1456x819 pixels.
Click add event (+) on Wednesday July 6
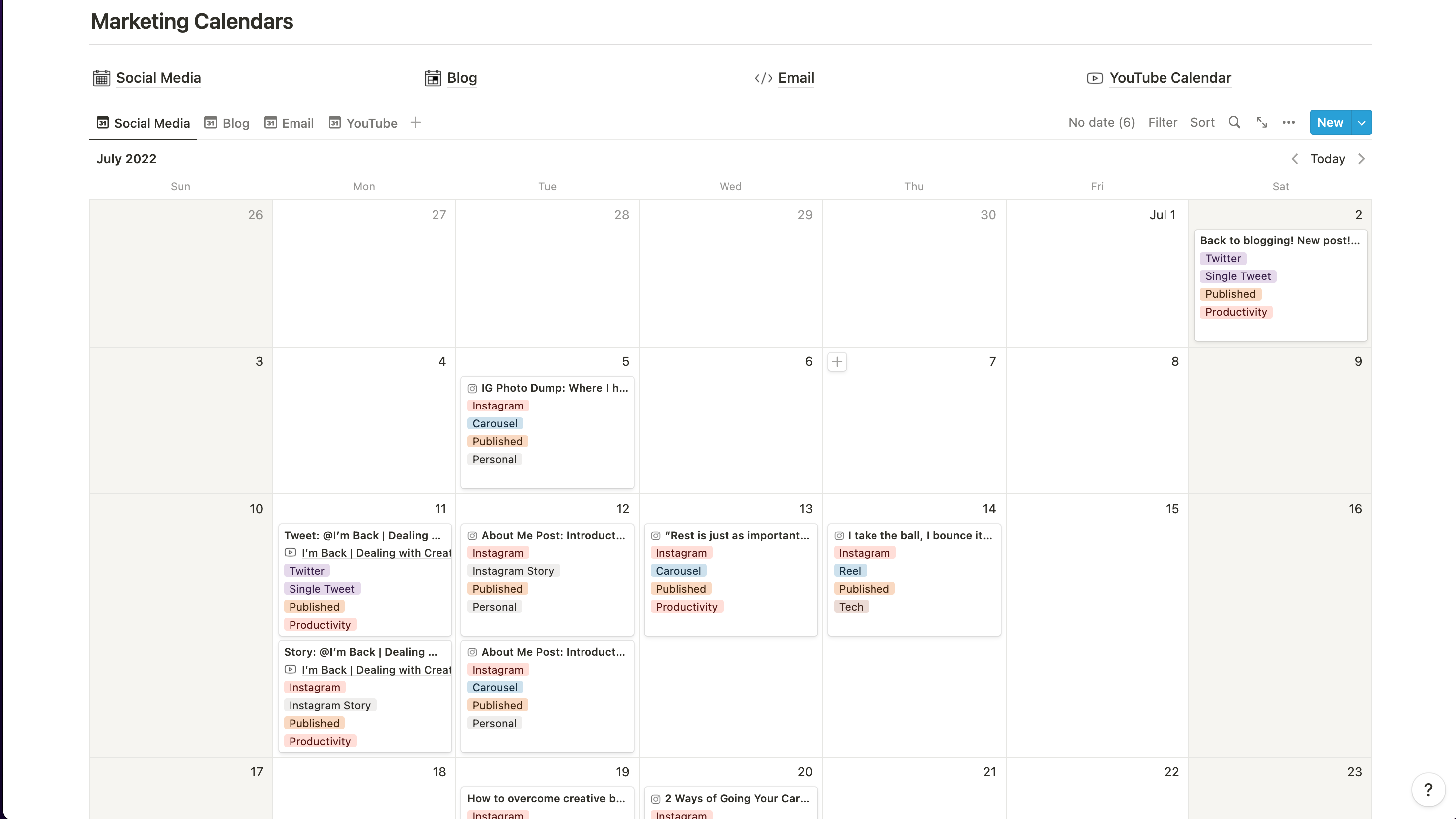pos(837,360)
